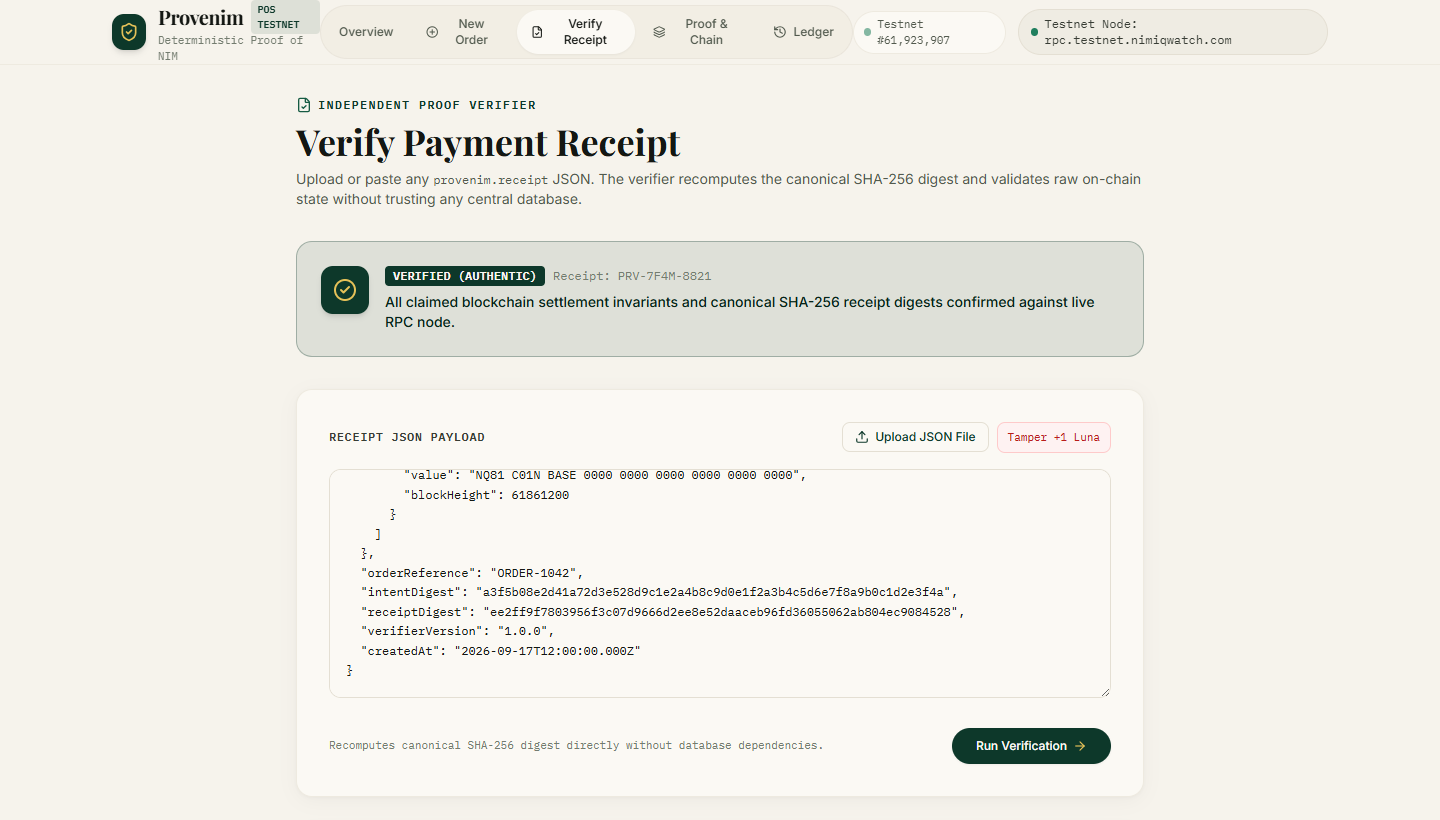1440x820 pixels.
Task: Click the receiptDigest hash value
Action: [x=719, y=611]
